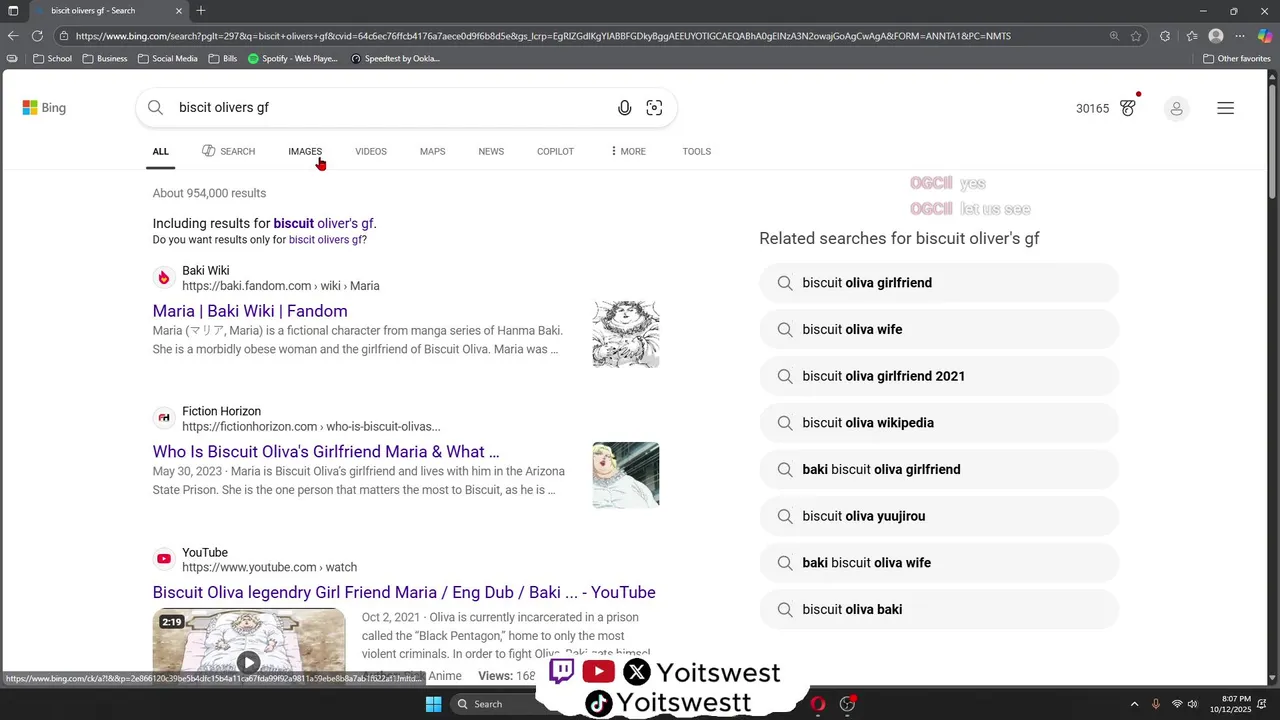
Task: Open visual search camera icon
Action: (x=654, y=108)
